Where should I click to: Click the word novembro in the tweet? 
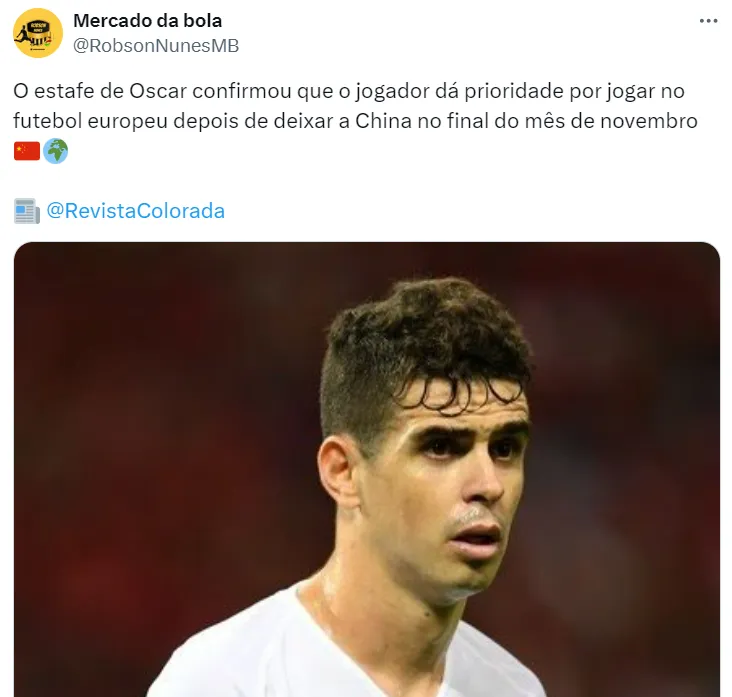pyautogui.click(x=648, y=121)
